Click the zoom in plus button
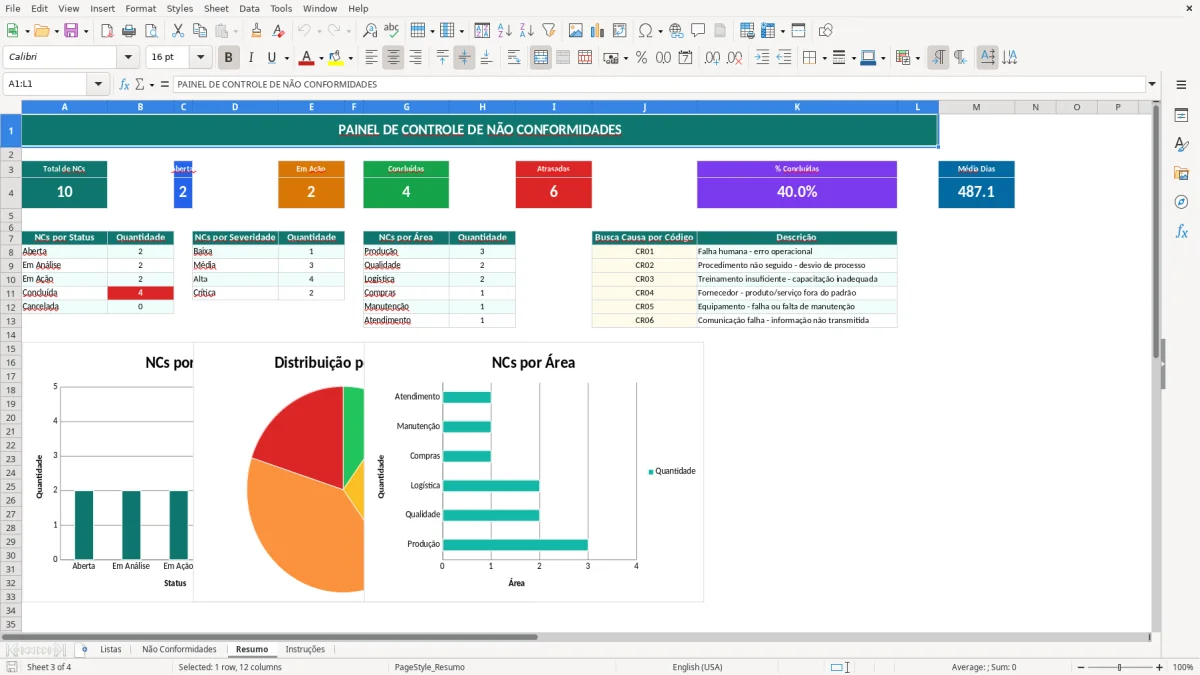Screen dimensions: 1200x675 1159,667
